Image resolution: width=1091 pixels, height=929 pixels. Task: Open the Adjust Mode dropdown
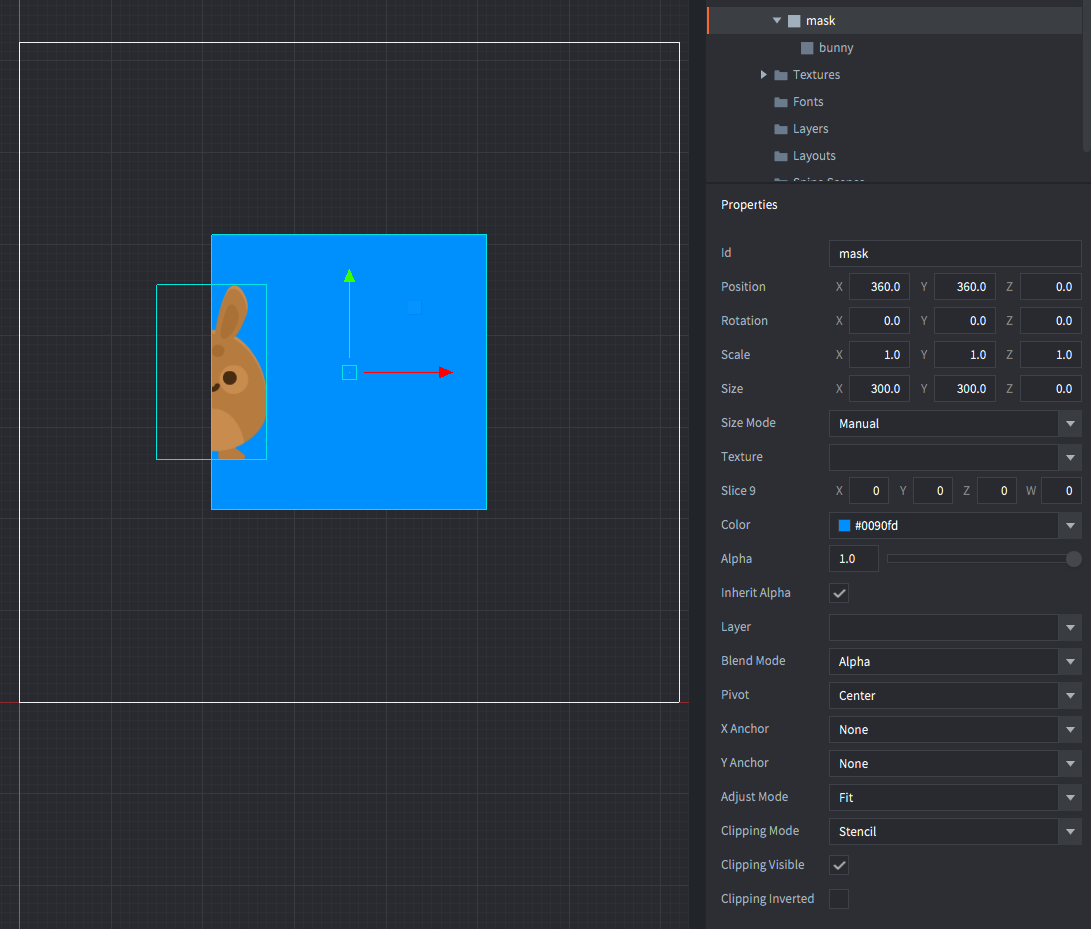coord(1070,798)
